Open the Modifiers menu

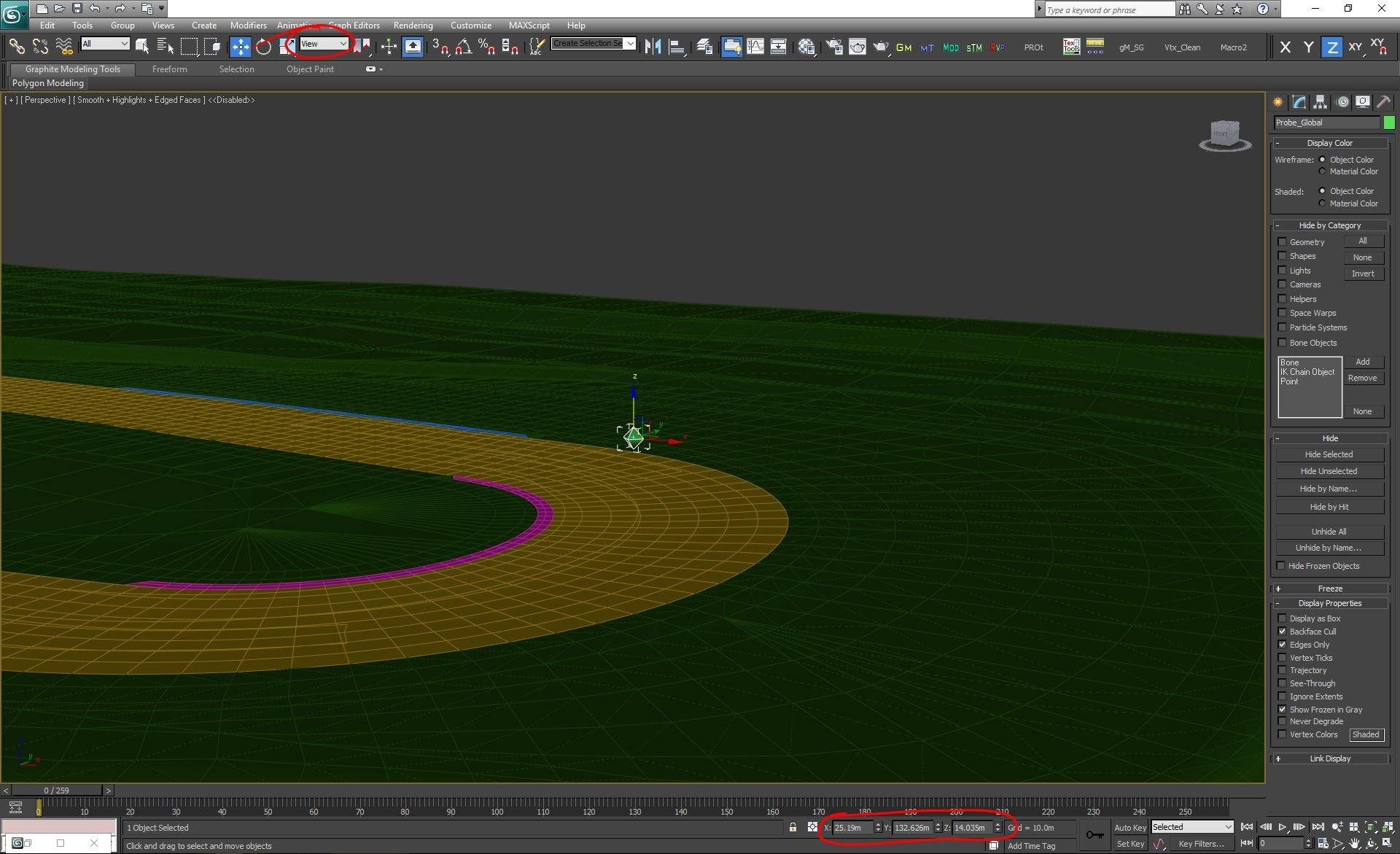(249, 25)
